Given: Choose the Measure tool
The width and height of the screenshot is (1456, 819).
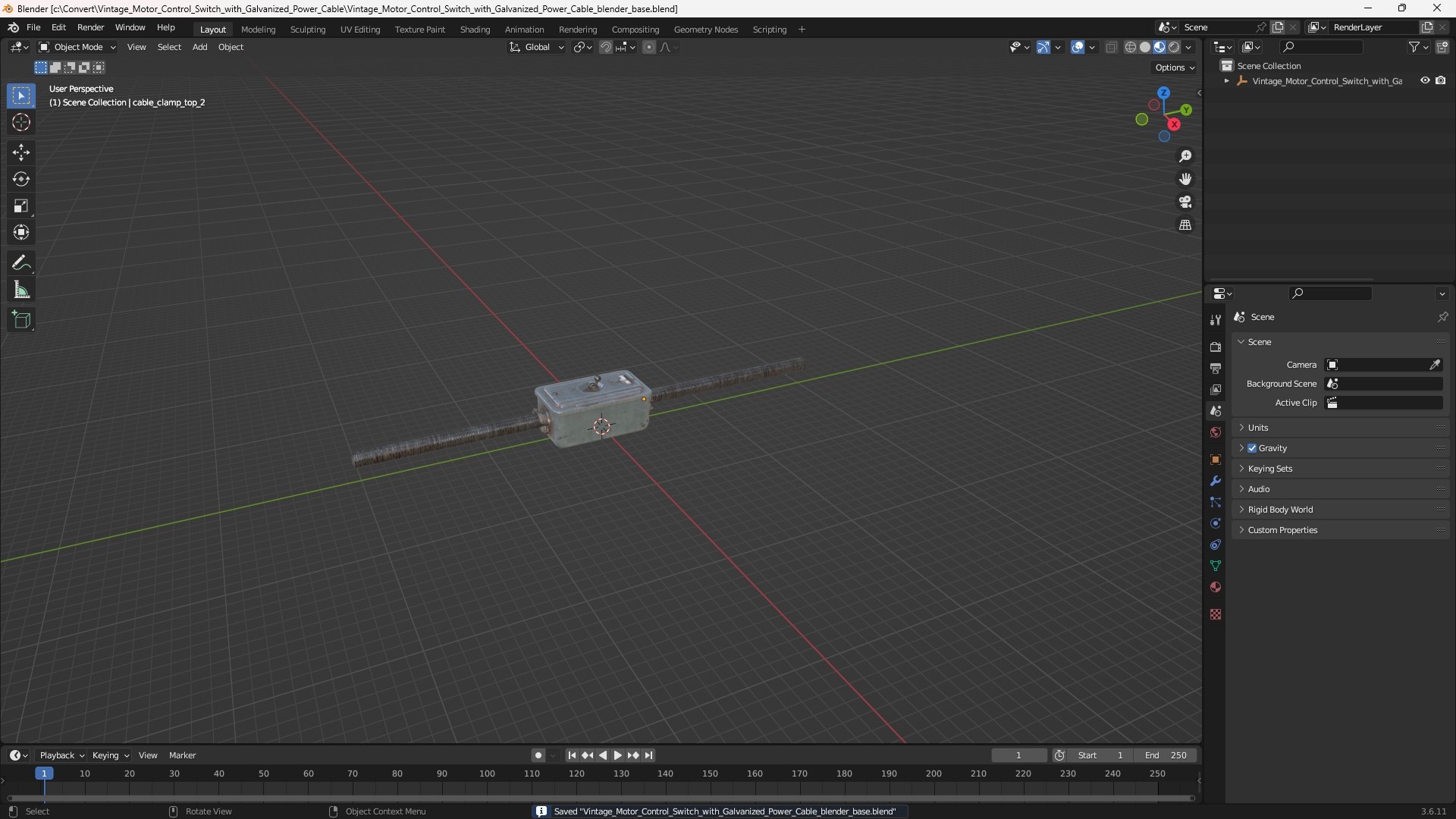Looking at the screenshot, I should click(x=21, y=290).
